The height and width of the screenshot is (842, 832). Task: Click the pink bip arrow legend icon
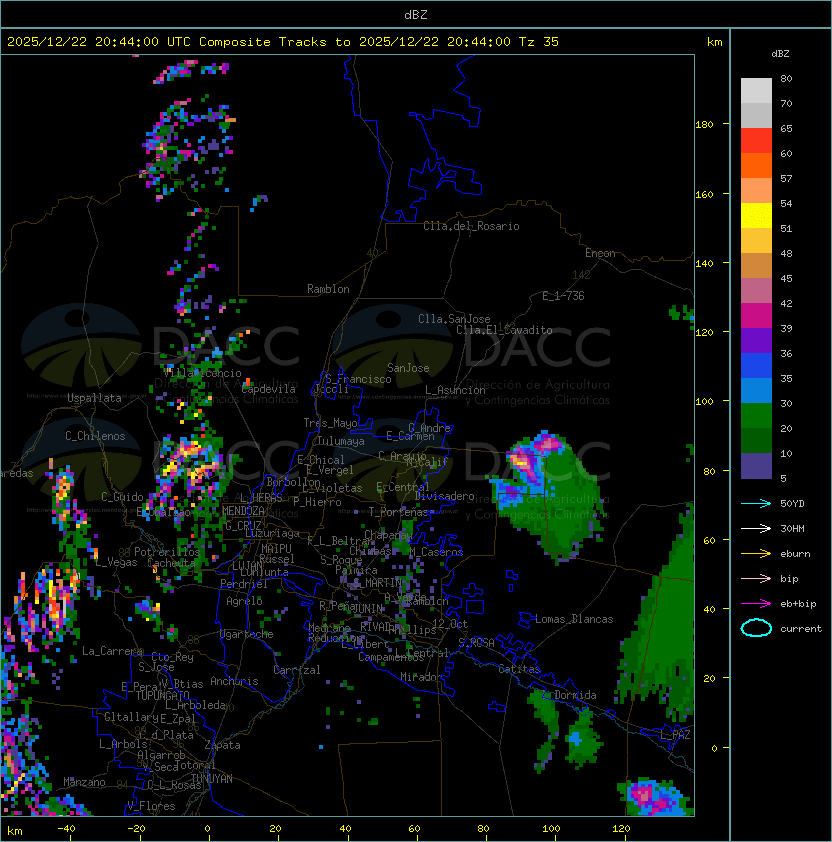(756, 578)
